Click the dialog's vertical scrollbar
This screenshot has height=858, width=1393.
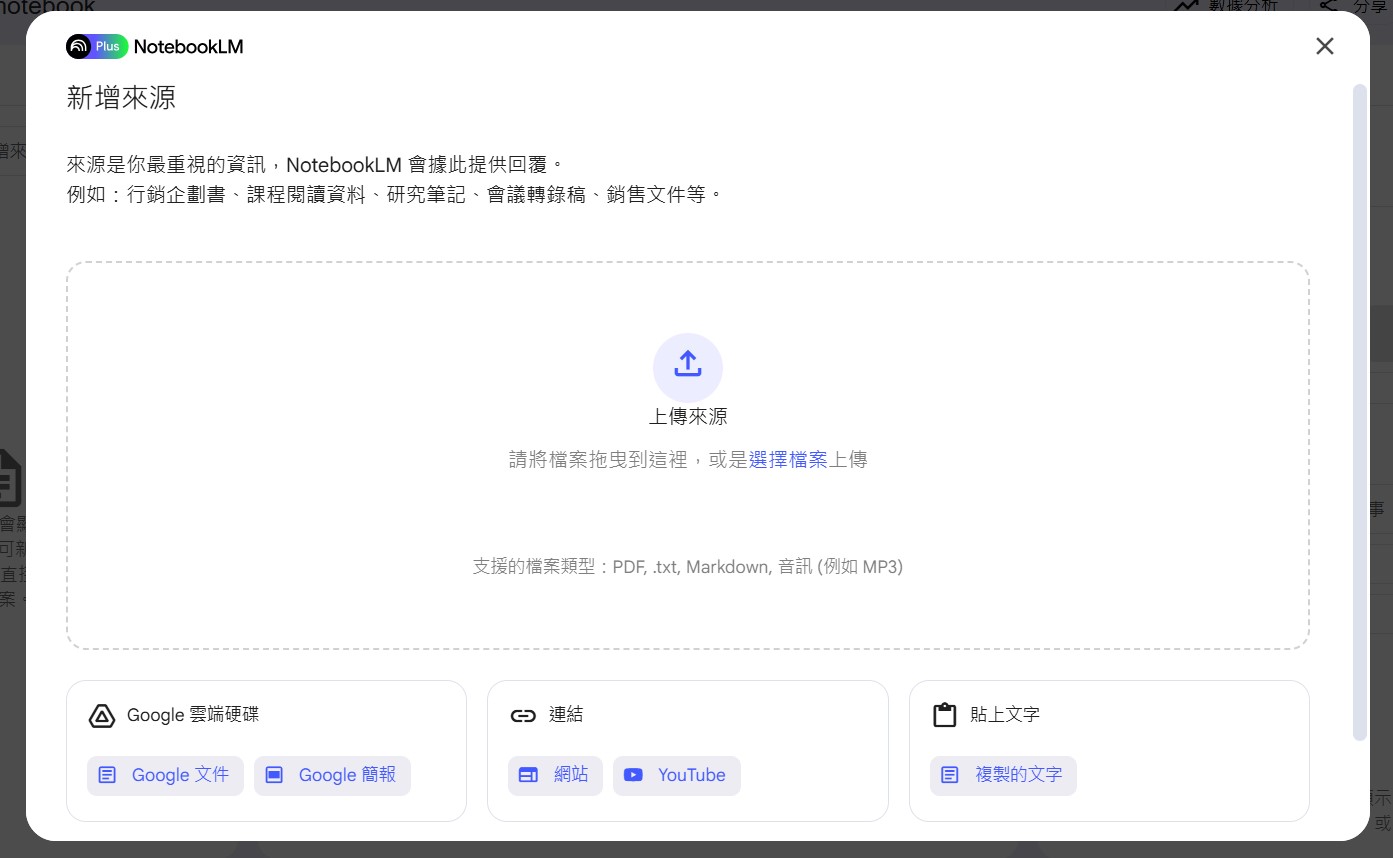click(1359, 412)
